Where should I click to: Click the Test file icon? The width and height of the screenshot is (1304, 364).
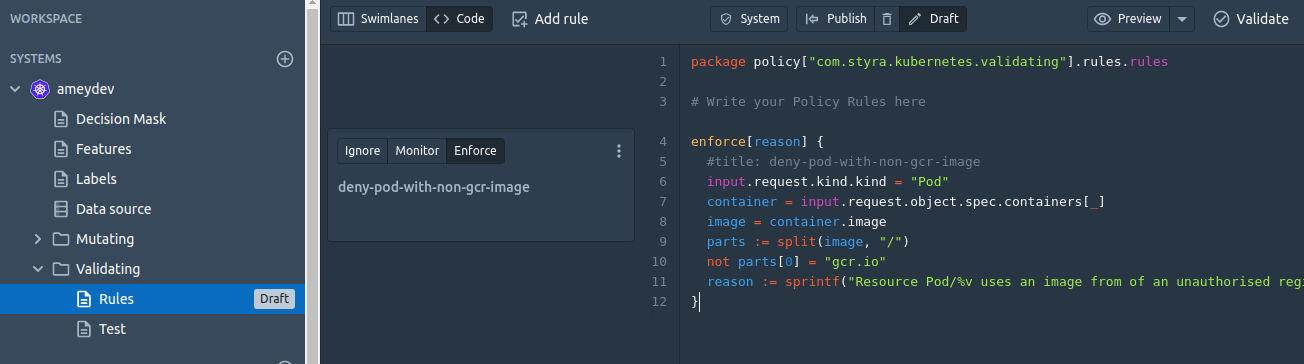point(84,329)
